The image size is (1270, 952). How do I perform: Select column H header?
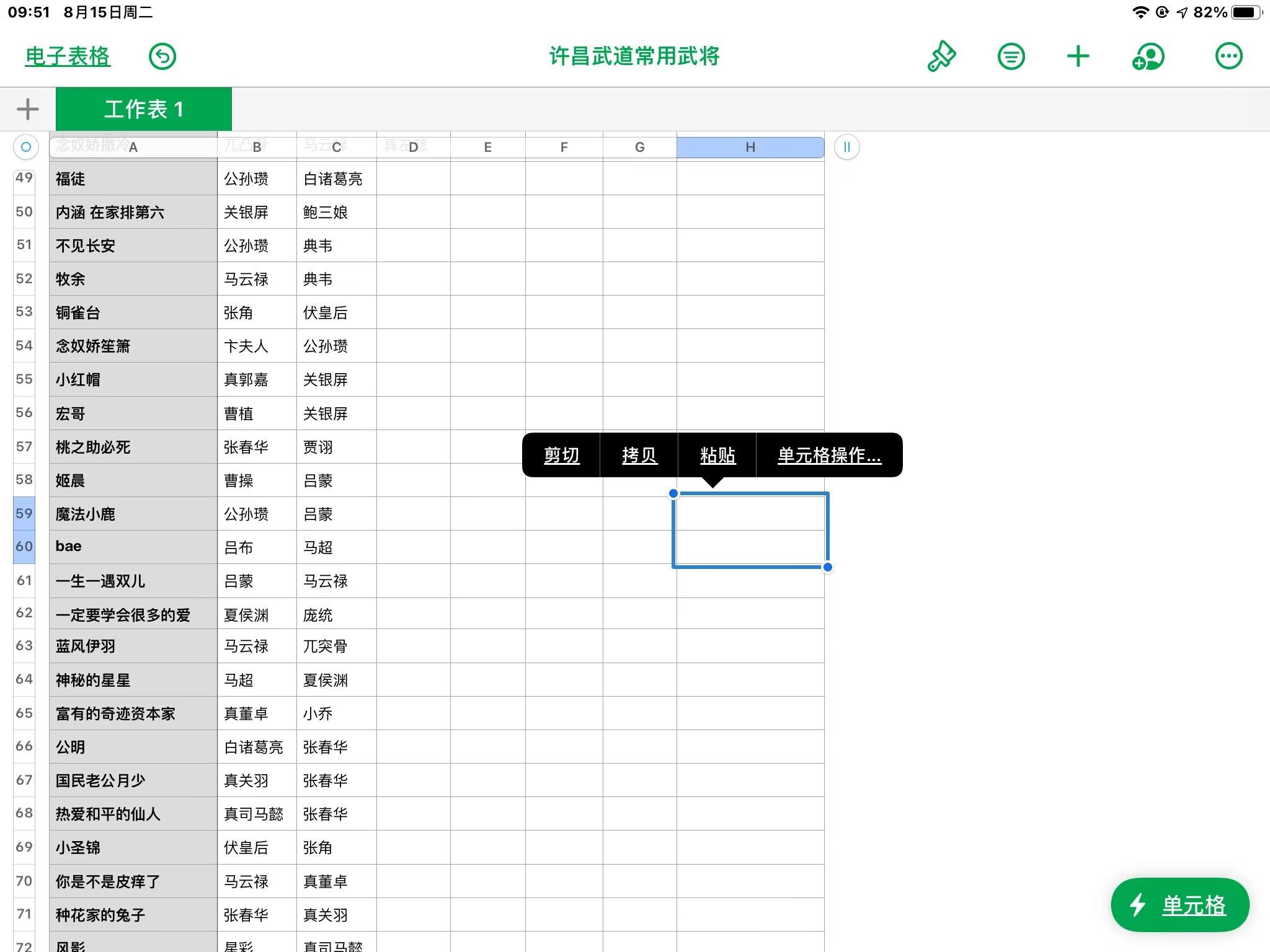[x=750, y=147]
